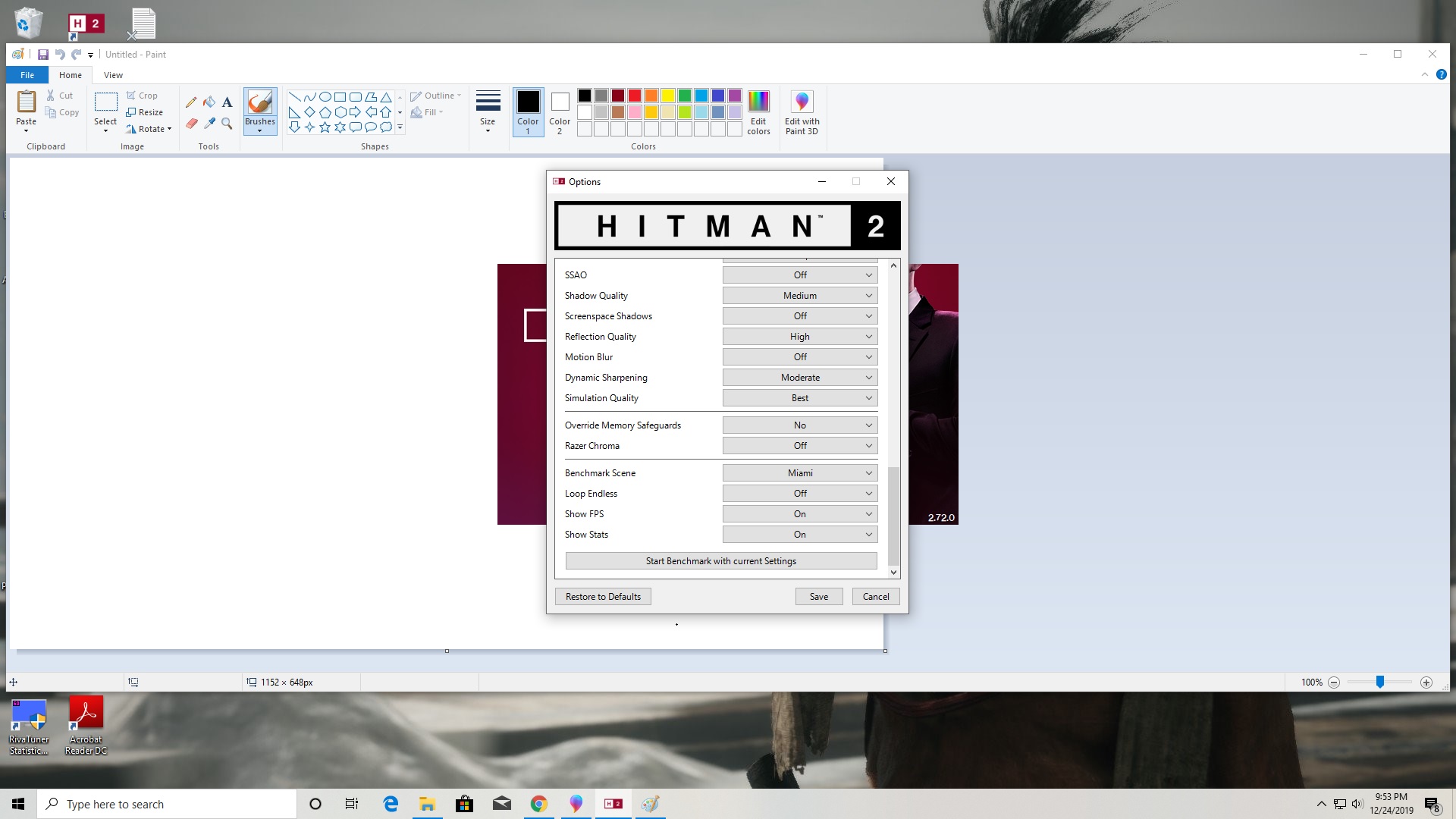Open Paint Help question mark icon

1442,74
